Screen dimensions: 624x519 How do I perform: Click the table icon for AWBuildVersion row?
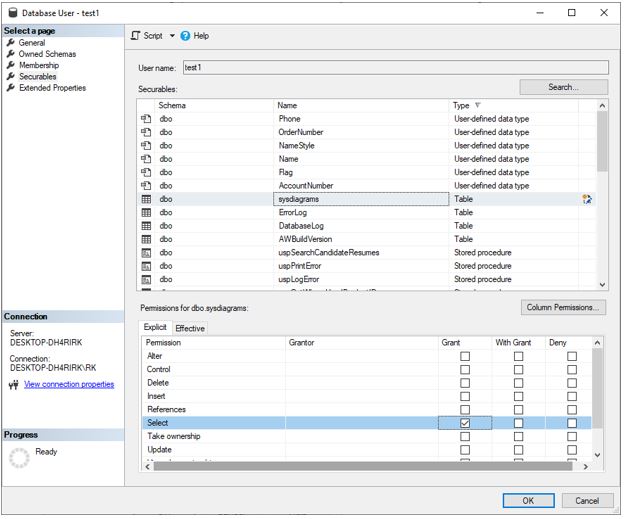(146, 239)
